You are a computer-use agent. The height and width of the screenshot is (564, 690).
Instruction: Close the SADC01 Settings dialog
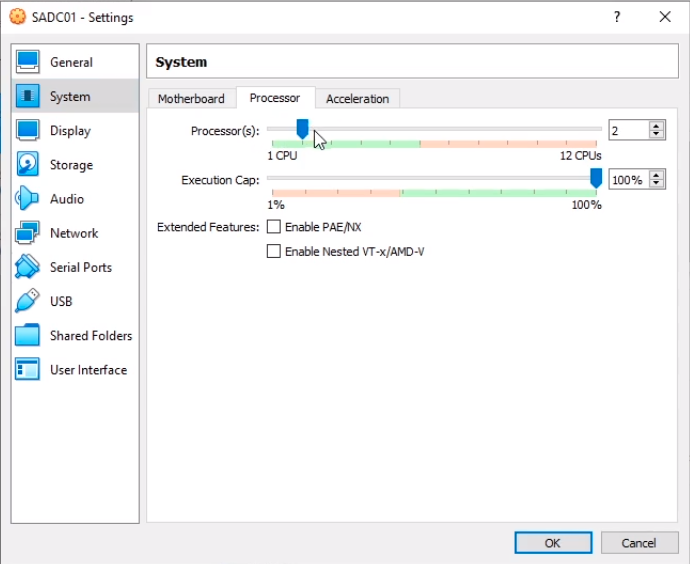[665, 17]
